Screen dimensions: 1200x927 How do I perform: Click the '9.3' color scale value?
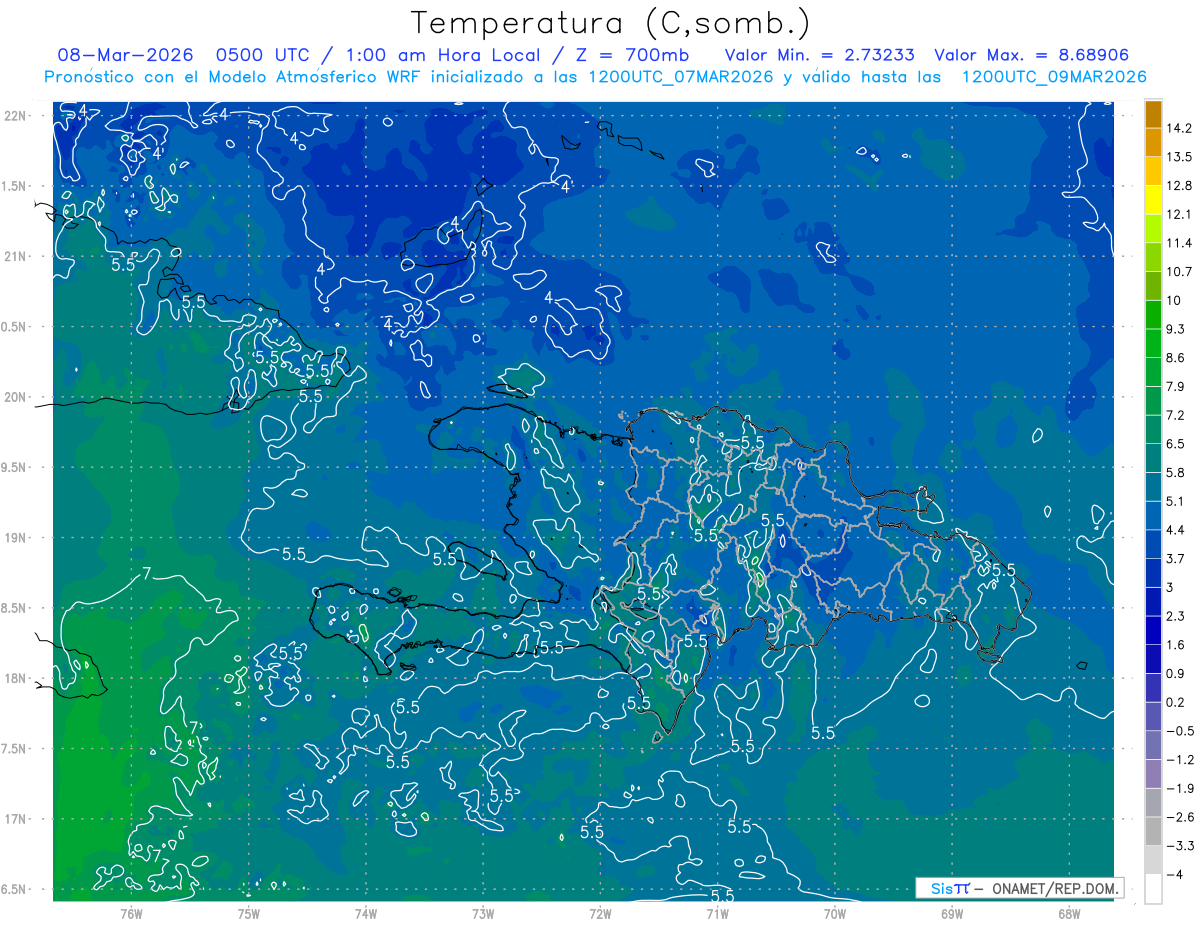coord(1176,329)
